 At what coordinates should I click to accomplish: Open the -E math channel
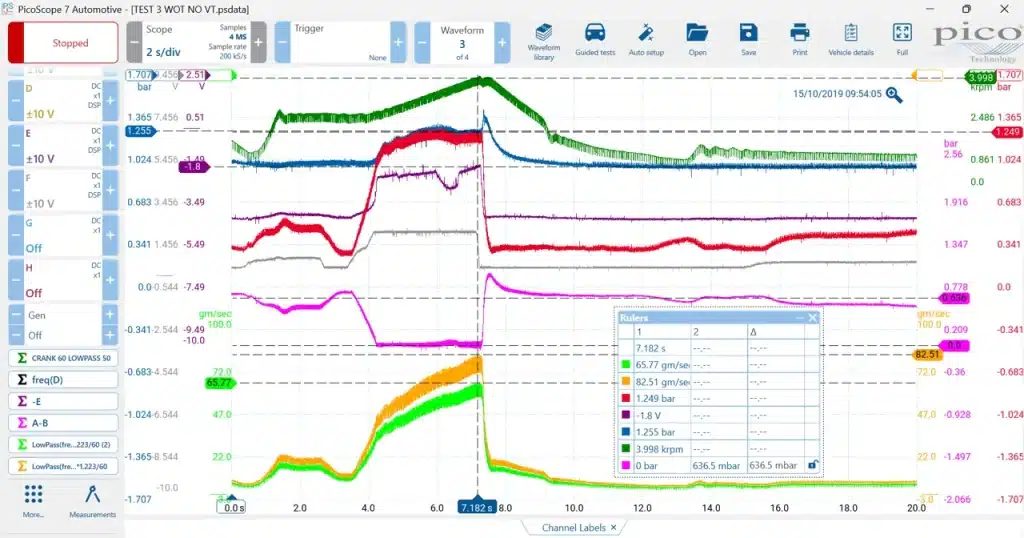63,401
